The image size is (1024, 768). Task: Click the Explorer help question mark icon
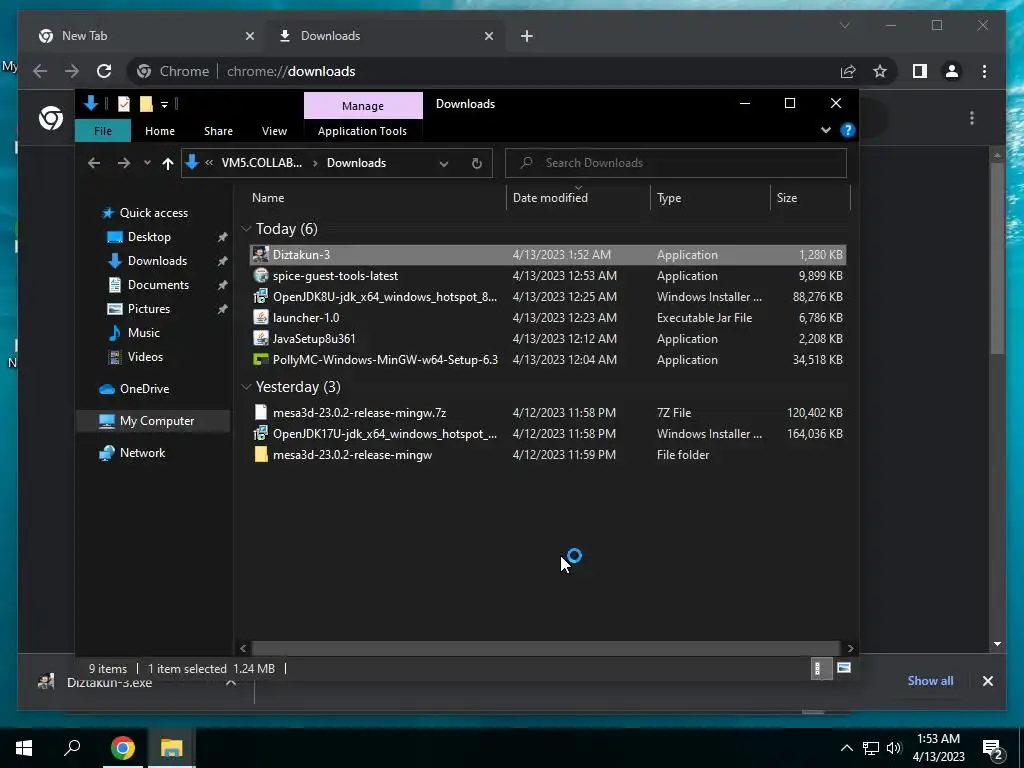pos(847,130)
